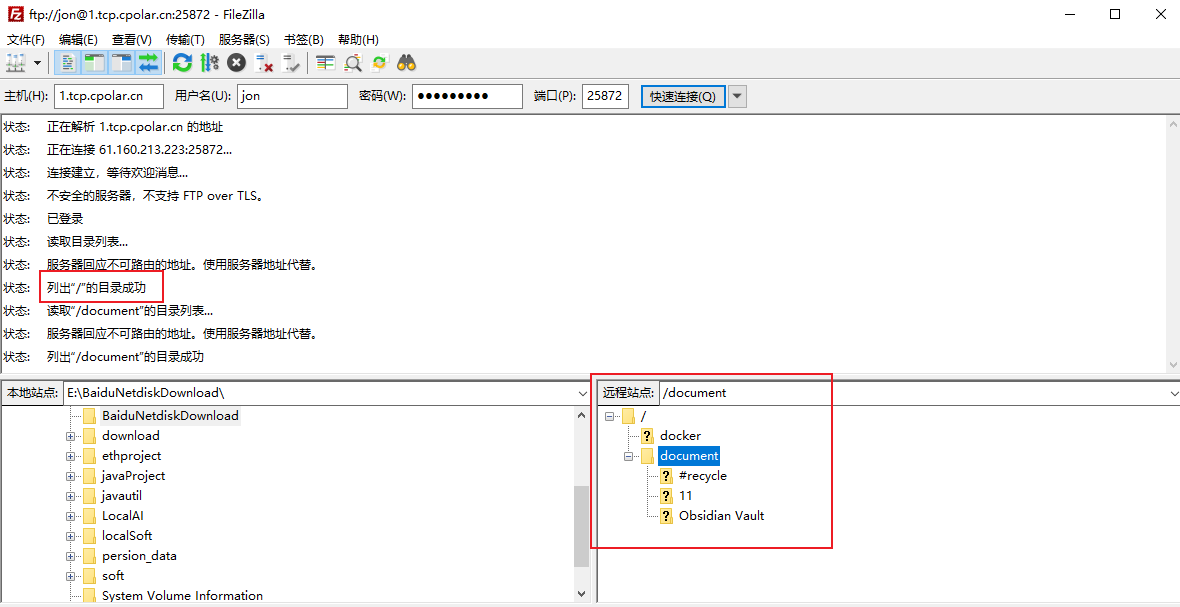Open the Site Manager icon
The height and width of the screenshot is (607, 1180).
click(x=17, y=63)
